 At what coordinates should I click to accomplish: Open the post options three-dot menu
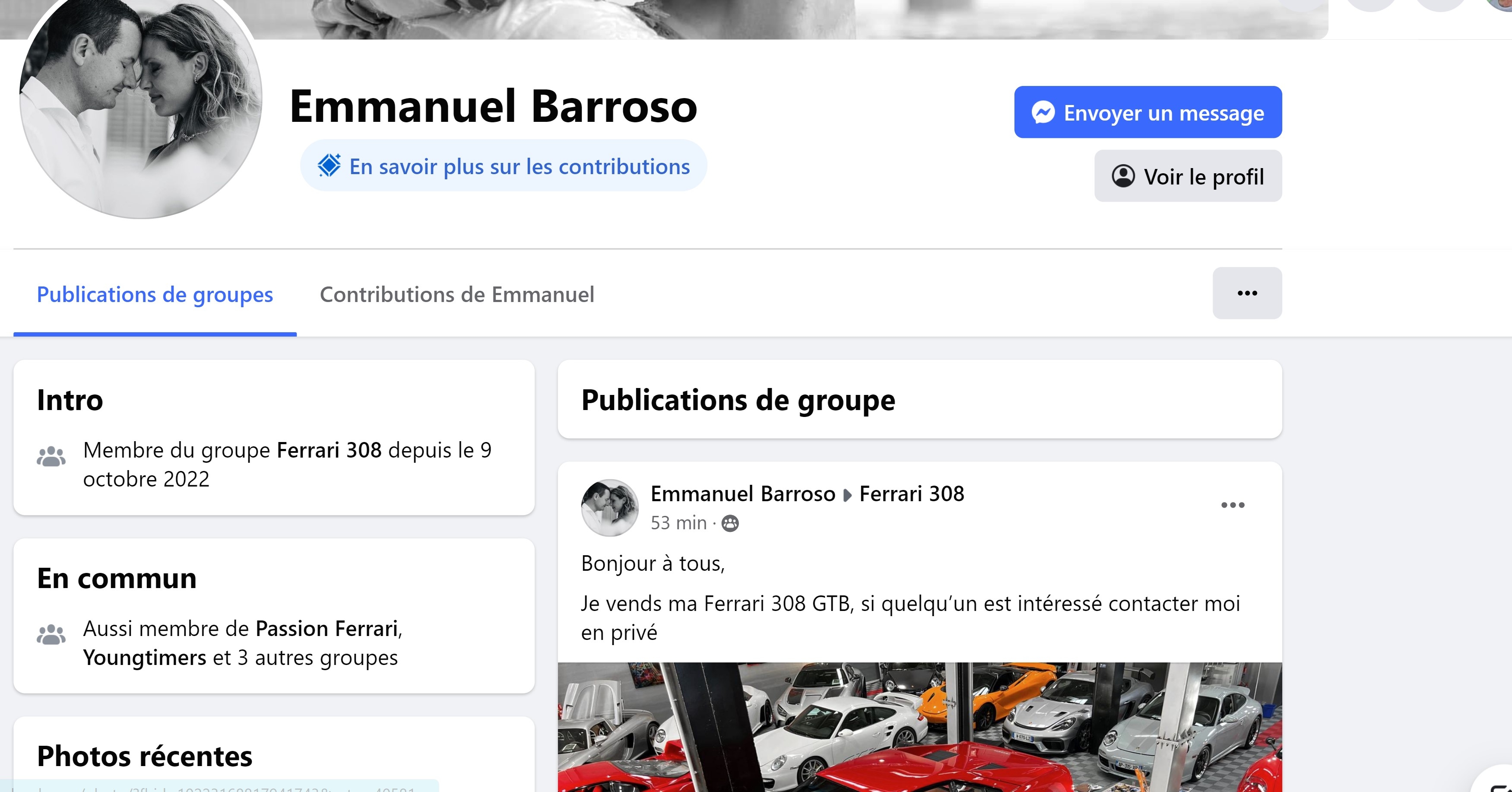(1233, 505)
